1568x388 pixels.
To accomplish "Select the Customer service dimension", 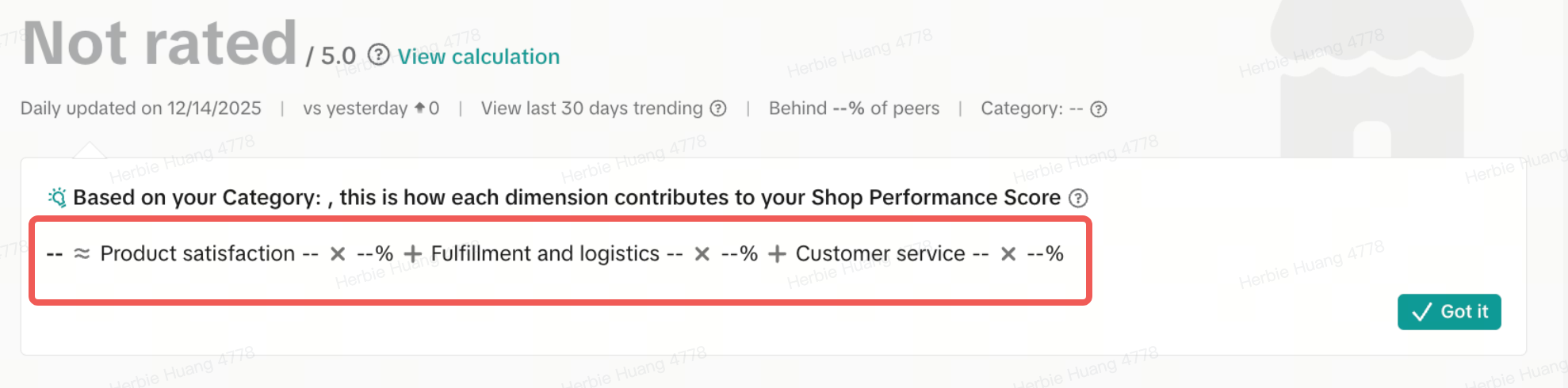I will (880, 254).
